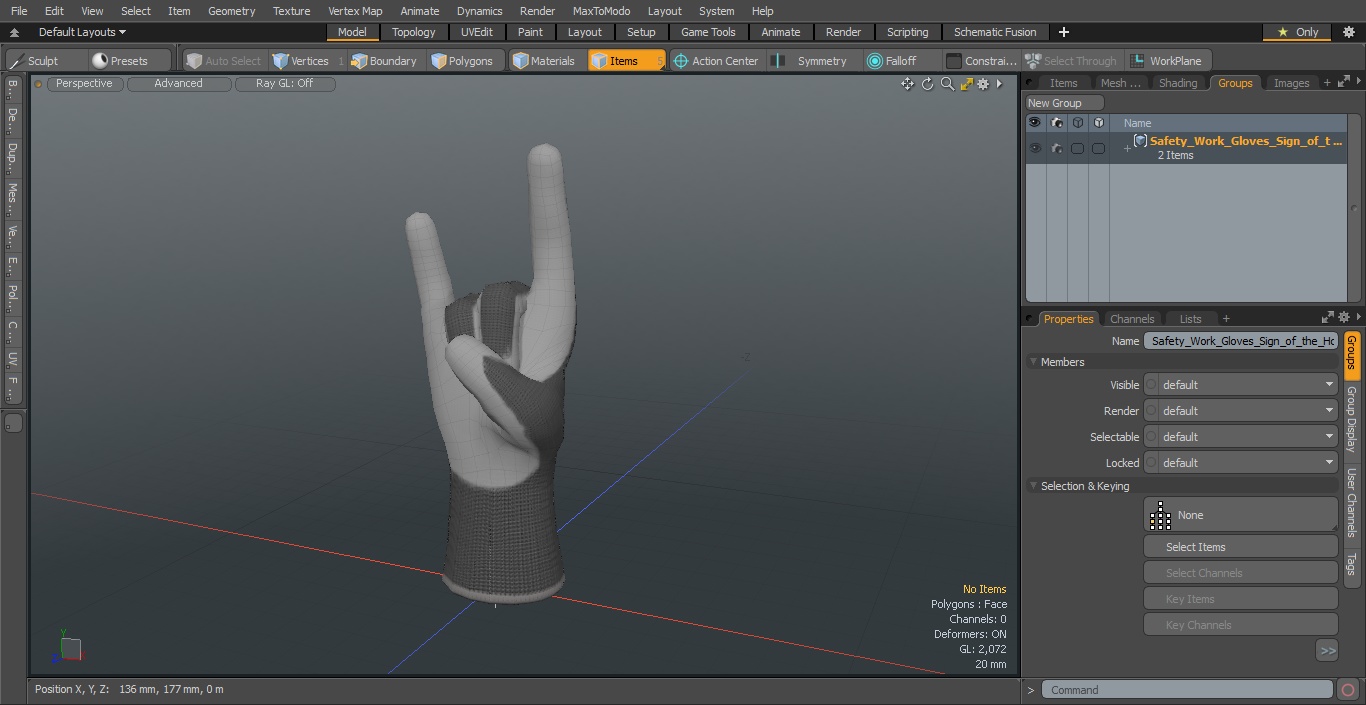This screenshot has height=705, width=1366.
Task: Click the eye visibility column header
Action: pyautogui.click(x=1034, y=123)
